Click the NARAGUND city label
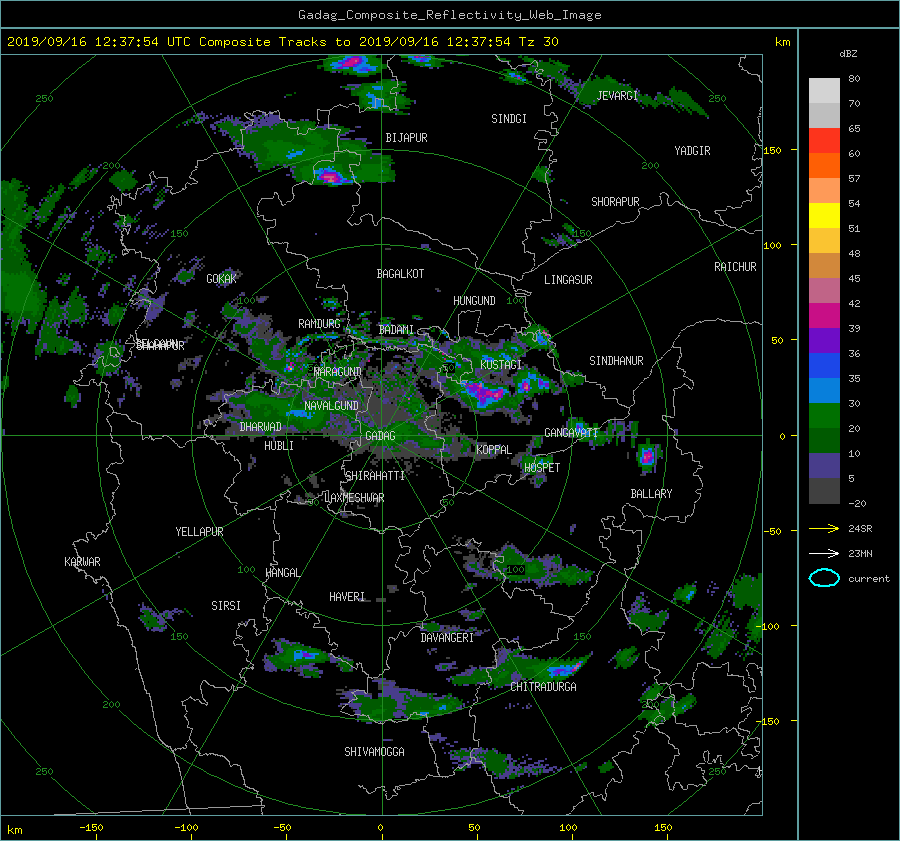The width and height of the screenshot is (900, 841). [x=338, y=372]
